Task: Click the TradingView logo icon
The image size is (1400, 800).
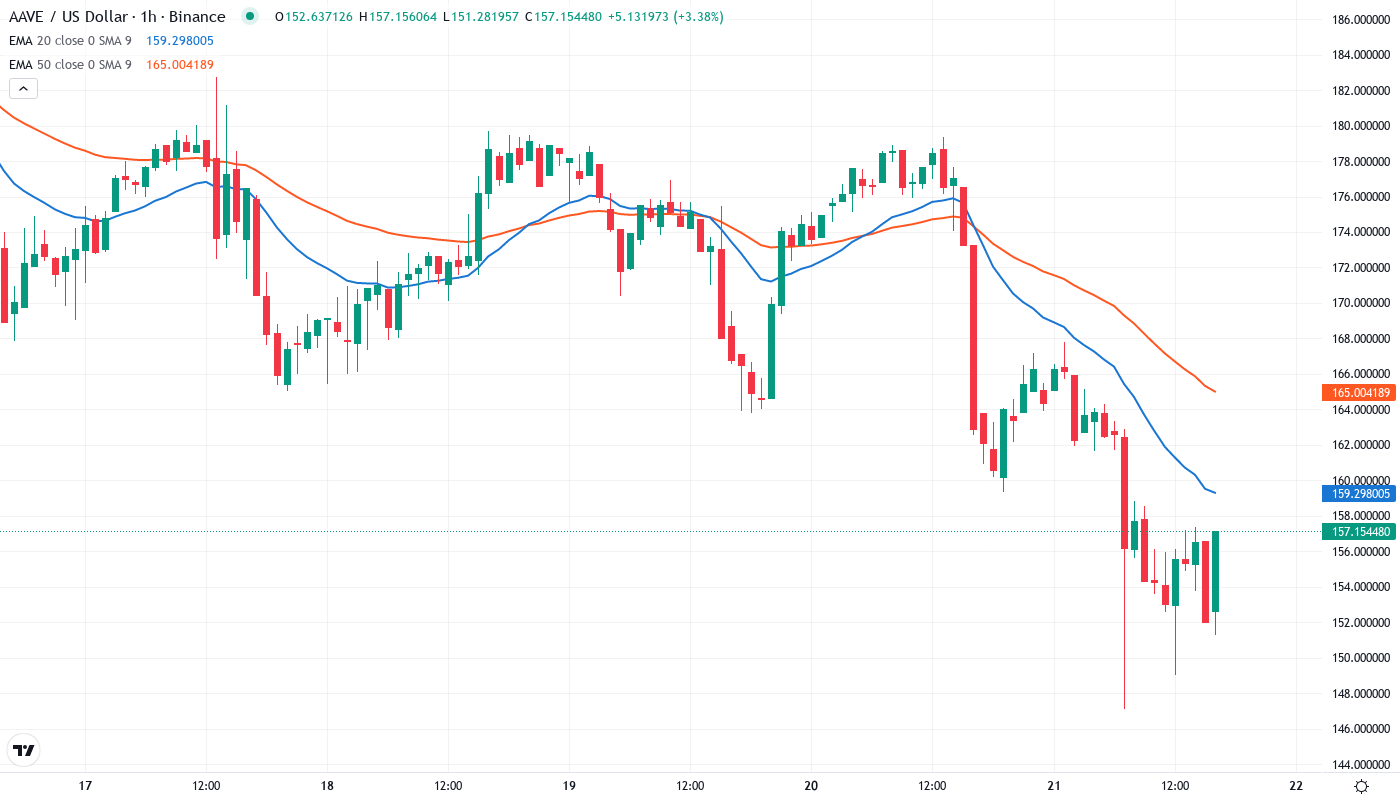Action: (x=24, y=750)
